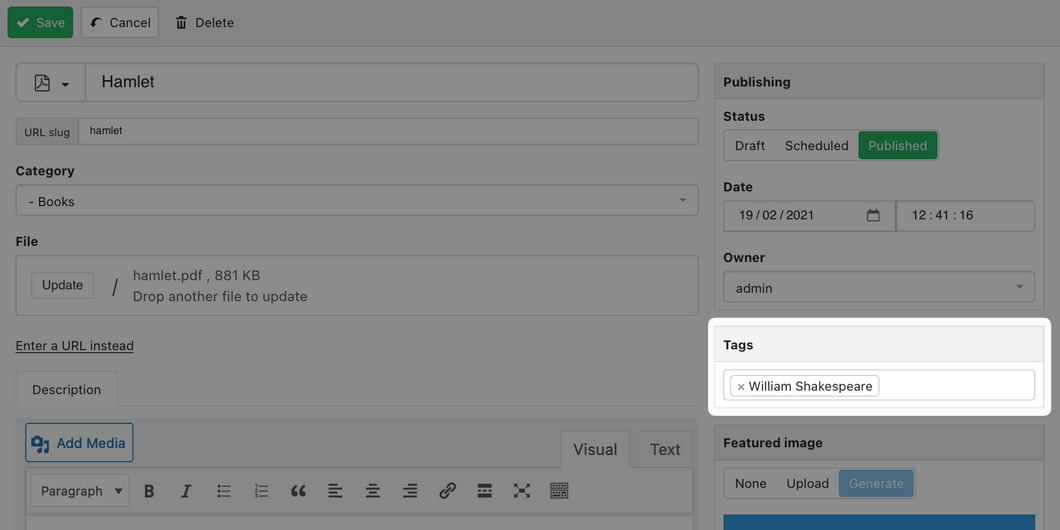Set status to Scheduled
This screenshot has height=530, width=1060.
coord(817,145)
